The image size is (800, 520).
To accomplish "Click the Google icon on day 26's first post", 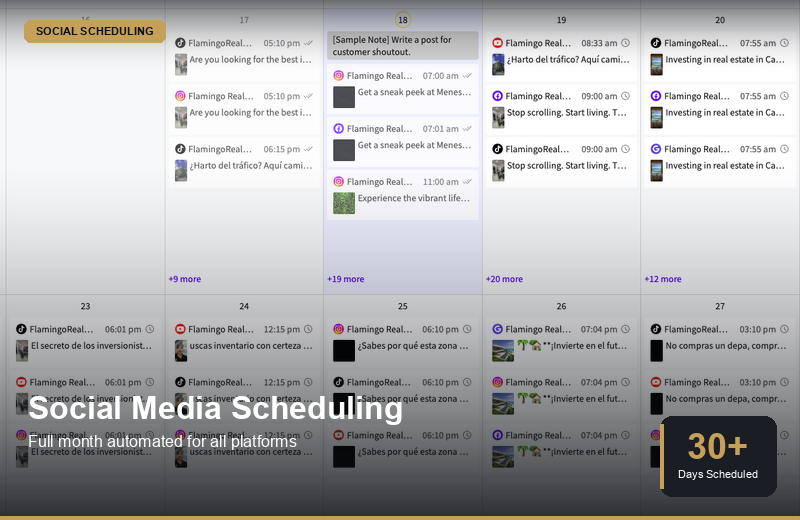I will point(497,329).
